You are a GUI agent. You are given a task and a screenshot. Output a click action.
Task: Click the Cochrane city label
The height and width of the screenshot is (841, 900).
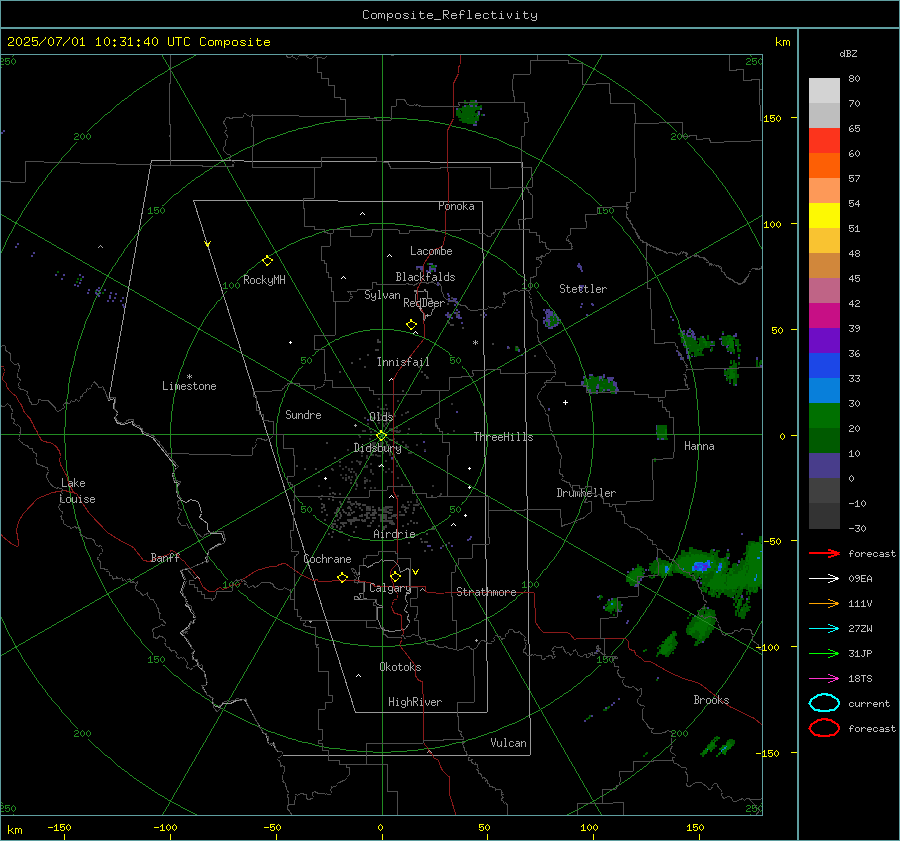click(327, 559)
